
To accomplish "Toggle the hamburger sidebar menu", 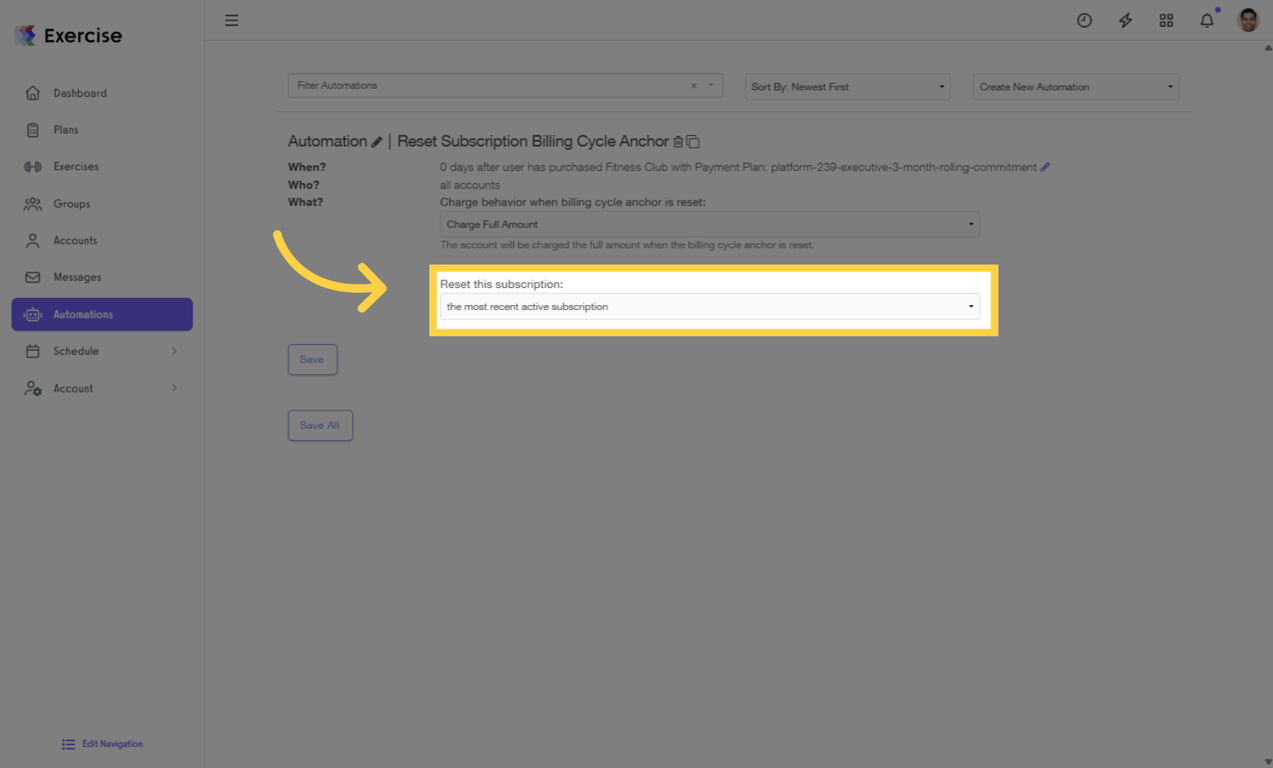I will (232, 20).
